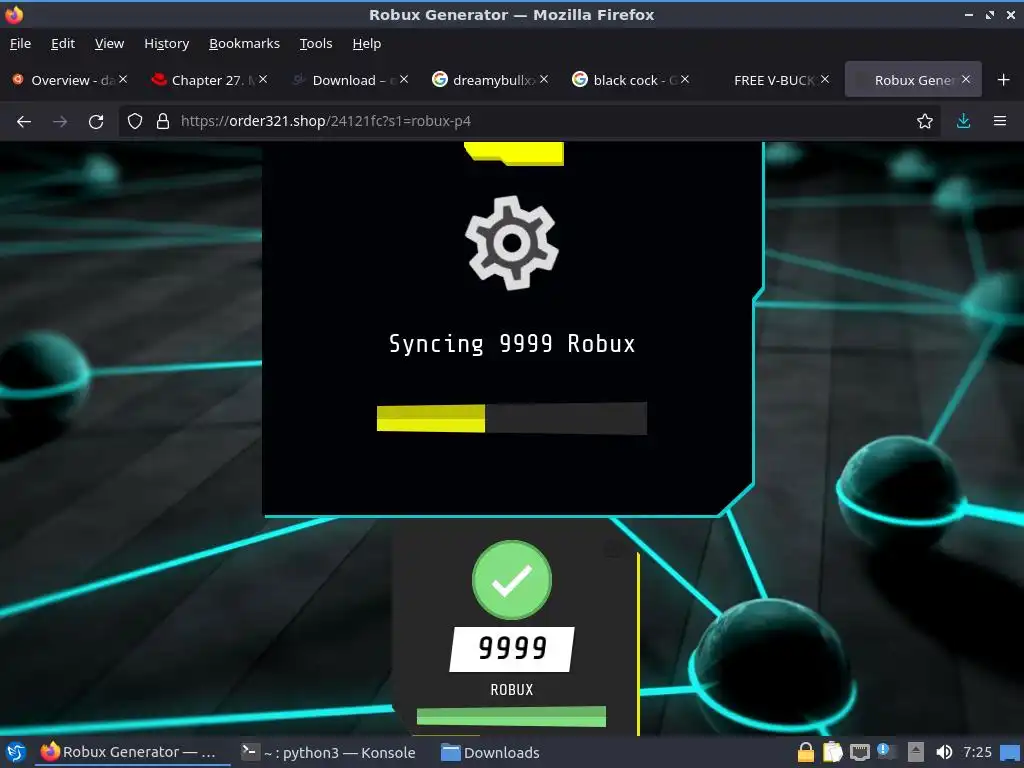
Task: Click the ROBUX label below amount
Action: (x=511, y=690)
